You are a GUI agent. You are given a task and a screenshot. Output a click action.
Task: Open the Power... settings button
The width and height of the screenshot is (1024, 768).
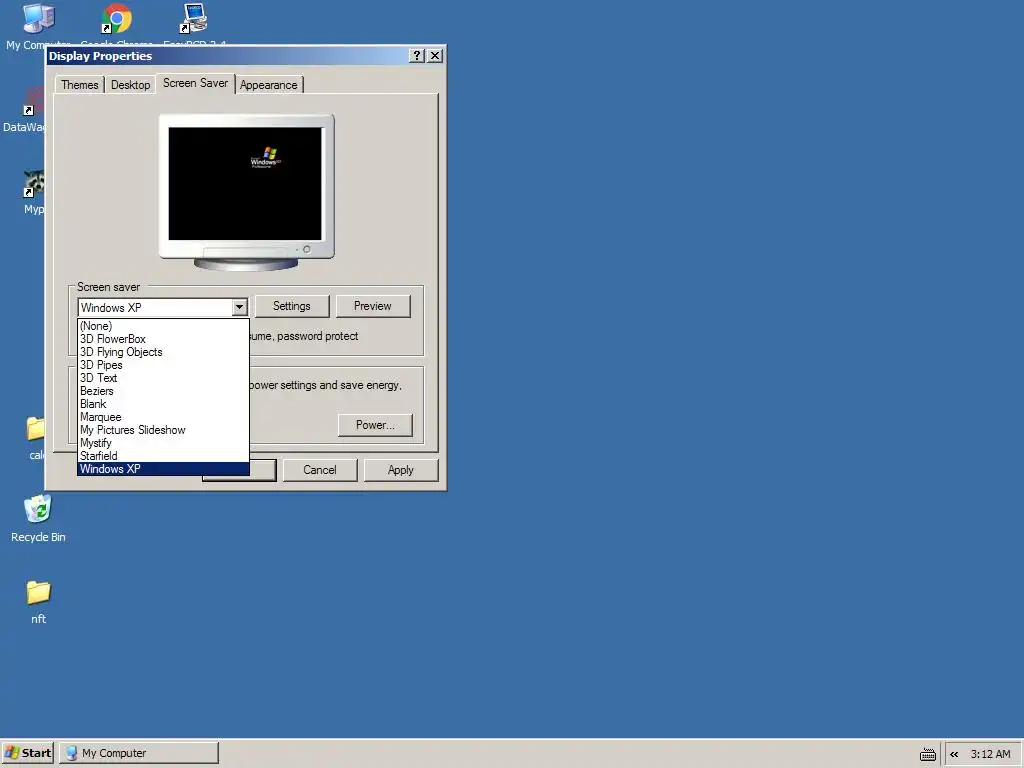(x=375, y=425)
